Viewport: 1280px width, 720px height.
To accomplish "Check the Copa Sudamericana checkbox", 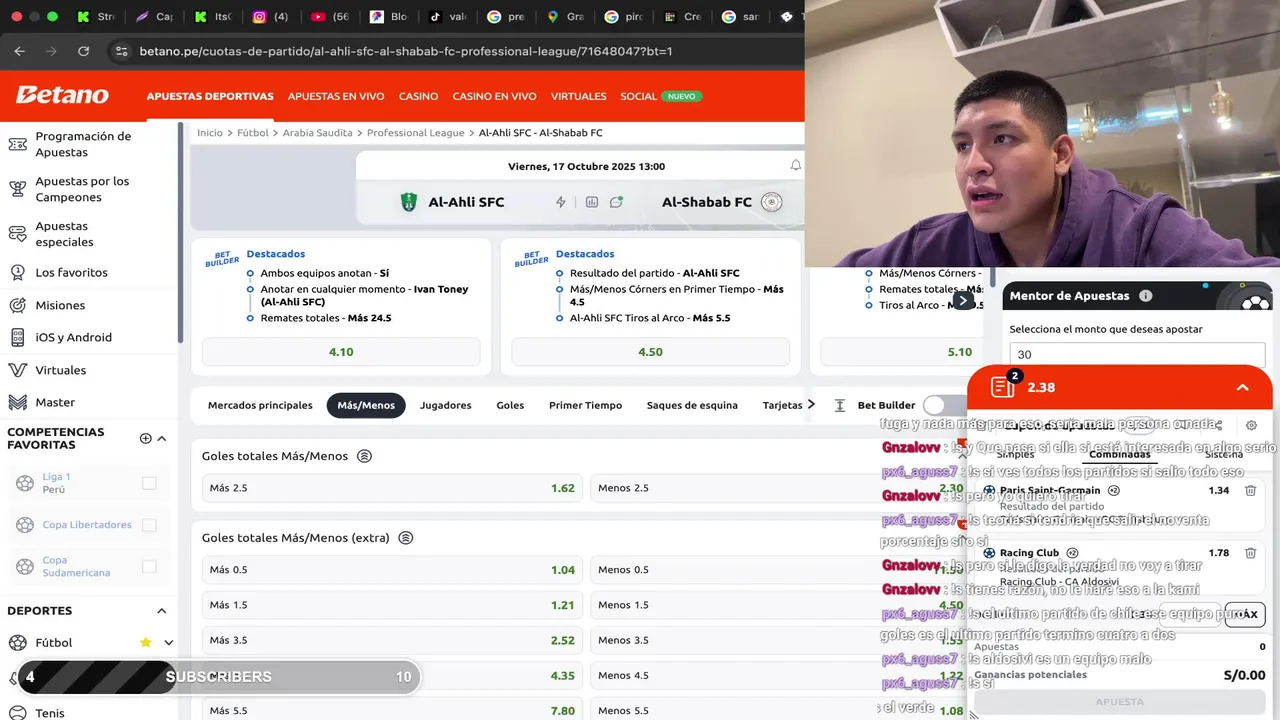I will pos(149,567).
